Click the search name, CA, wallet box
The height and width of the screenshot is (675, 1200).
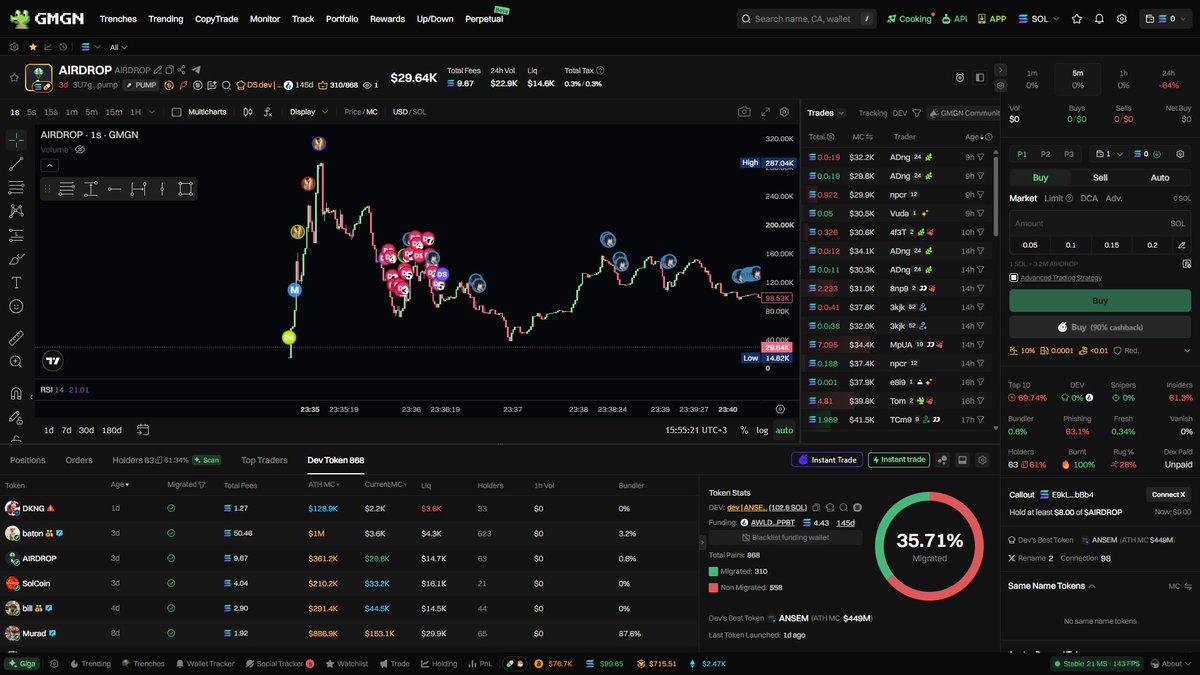tap(808, 18)
